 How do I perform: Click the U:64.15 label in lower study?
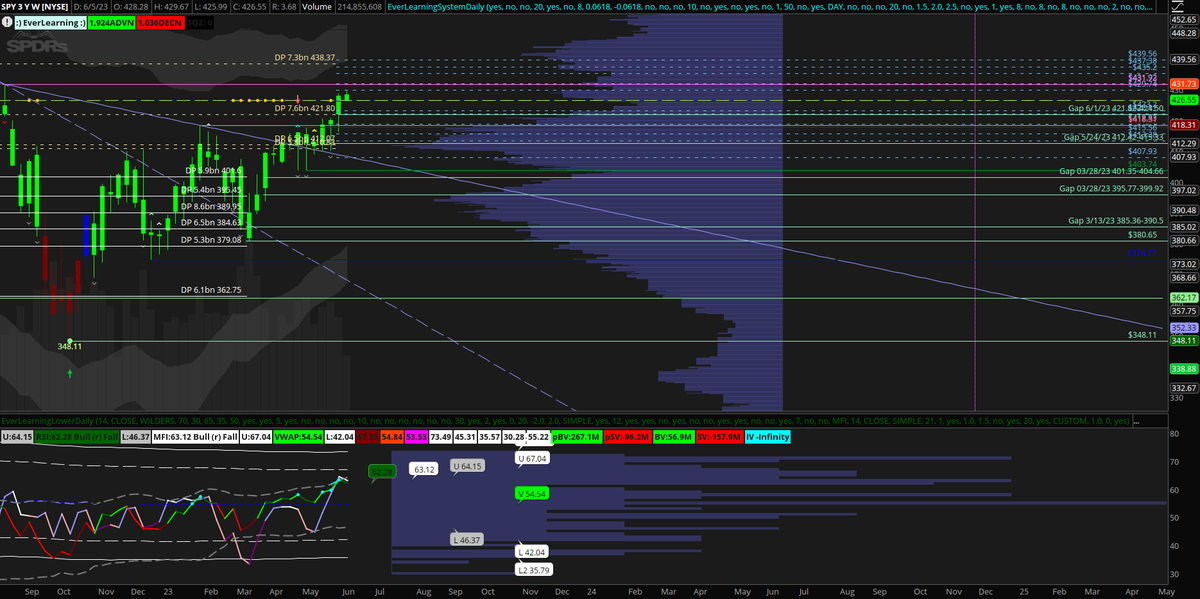click(x=17, y=437)
